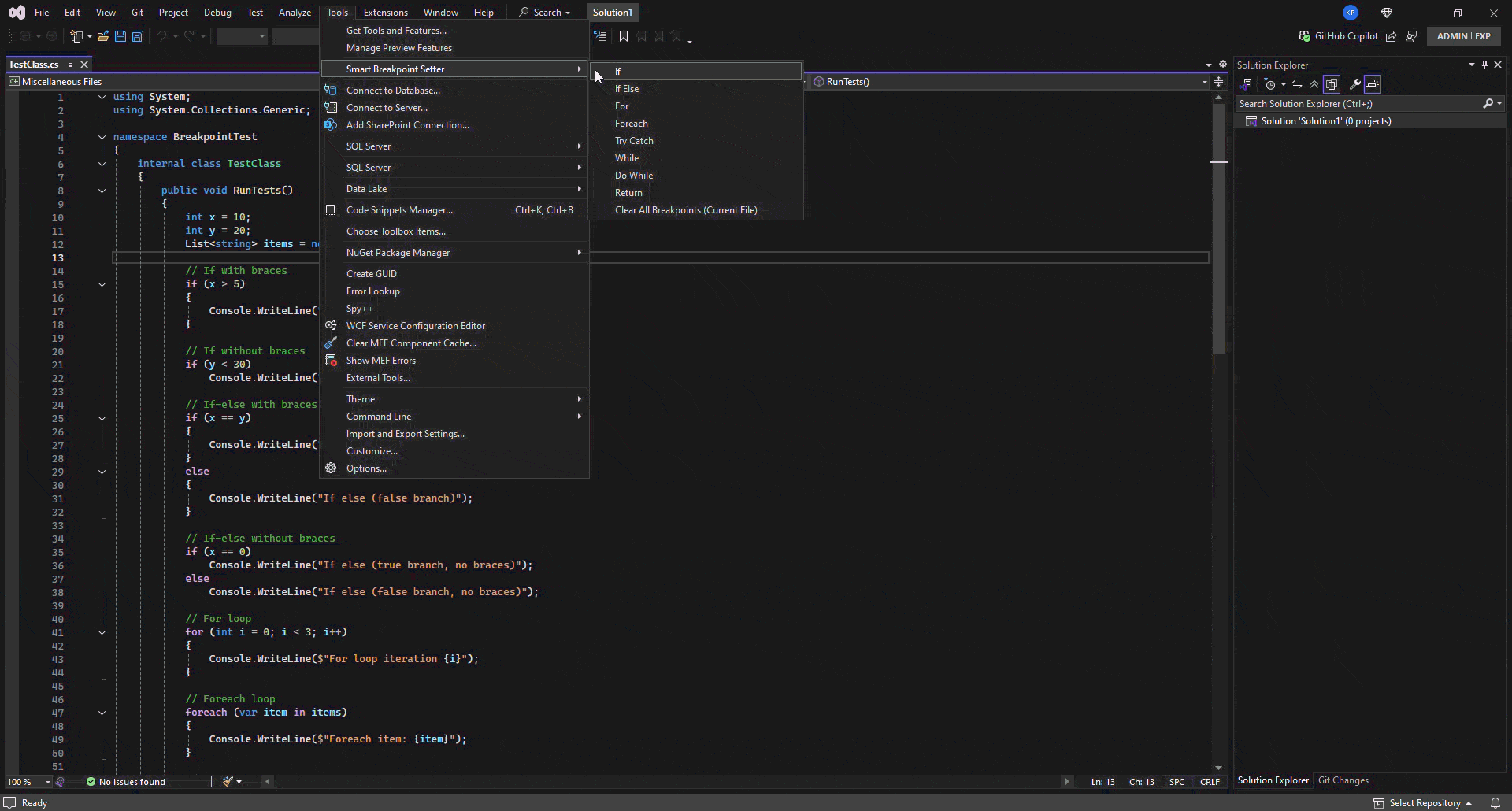Image resolution: width=1512 pixels, height=811 pixels.
Task: Click the GitHub Copilot status icon
Action: click(1305, 36)
